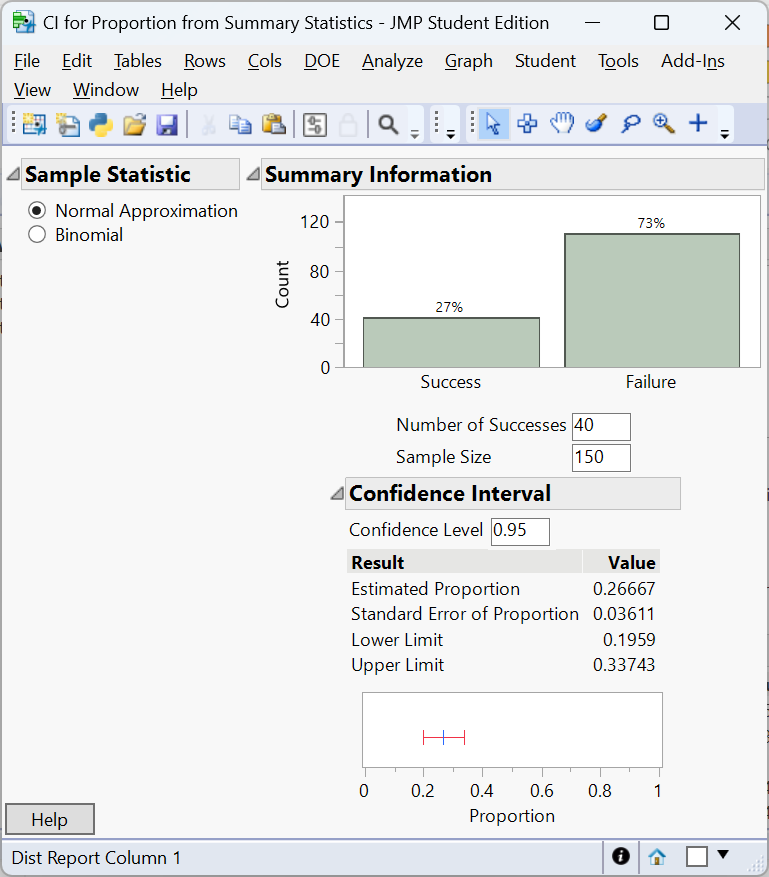The width and height of the screenshot is (769, 877).
Task: Select the Brush tool in toolbar
Action: click(x=596, y=124)
